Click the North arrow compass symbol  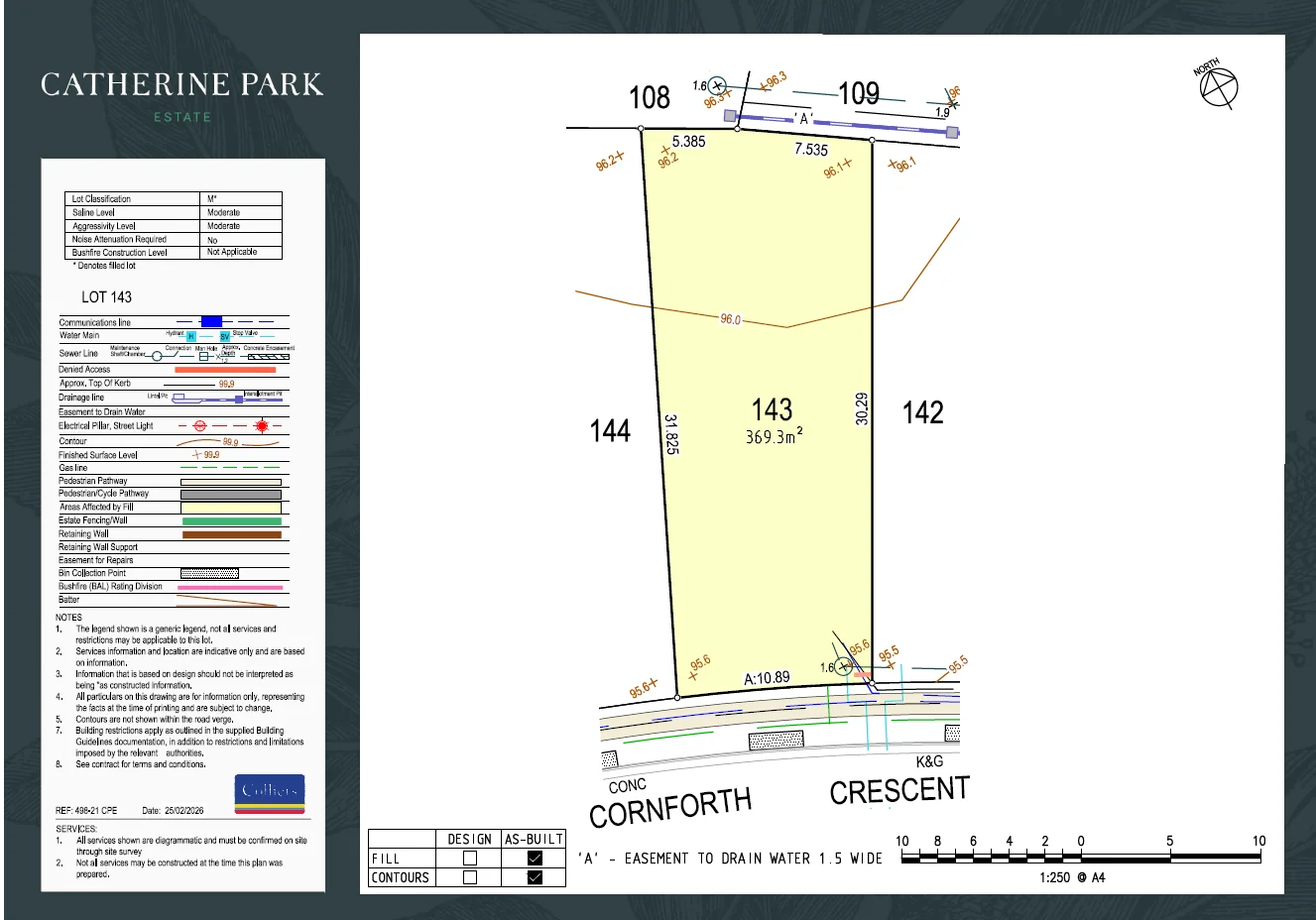pos(1218,87)
